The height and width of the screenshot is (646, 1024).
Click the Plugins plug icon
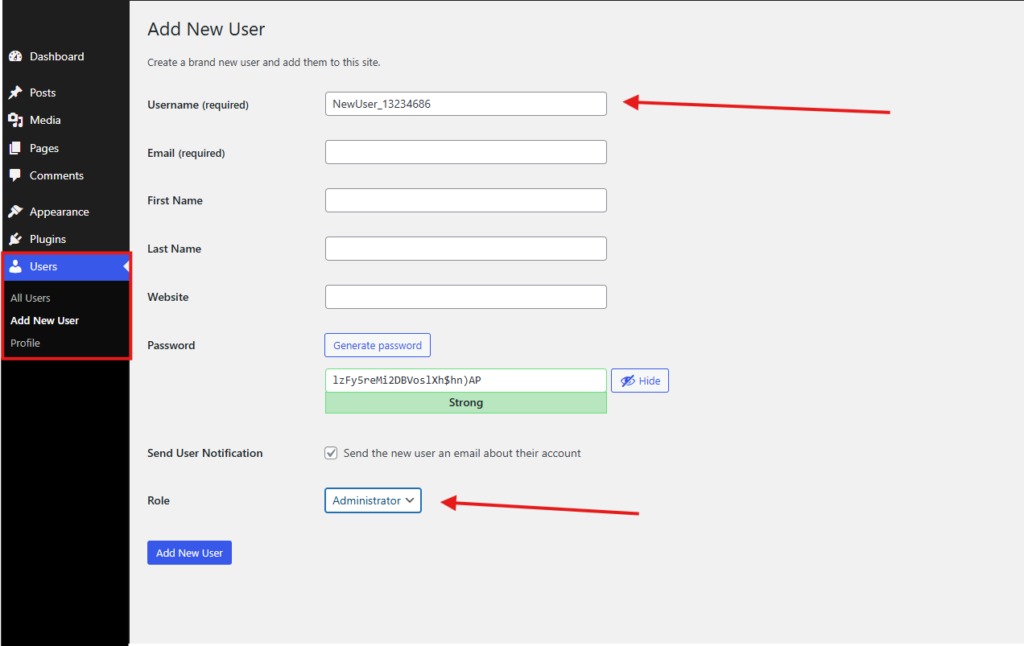(x=15, y=239)
